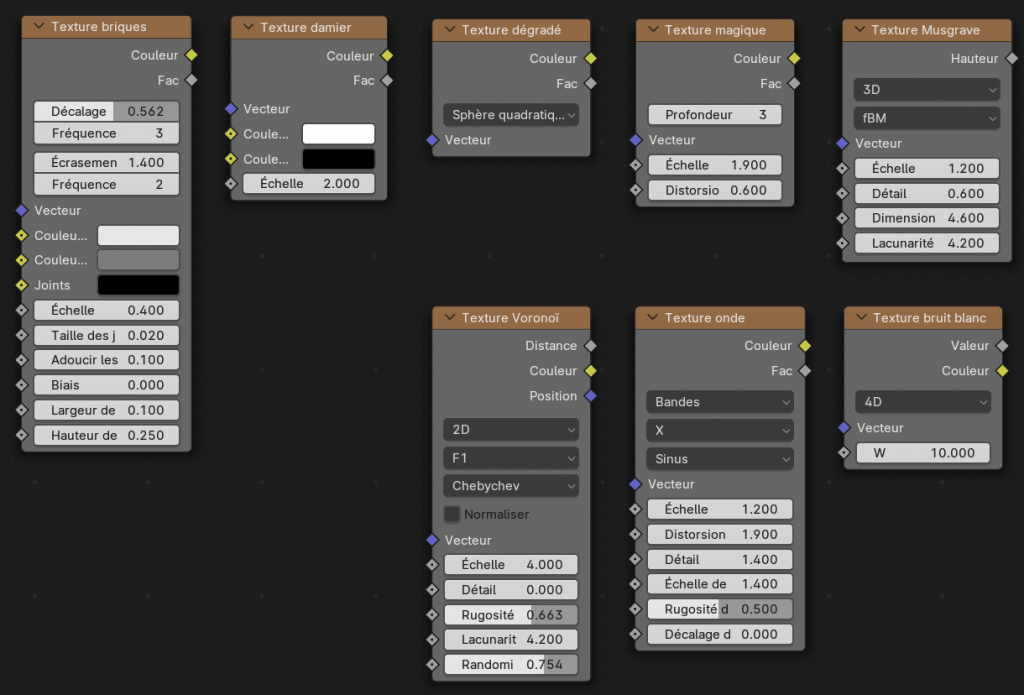1024x695 pixels.
Task: Click Position output socket of Texture Voronoï
Action: pos(590,396)
